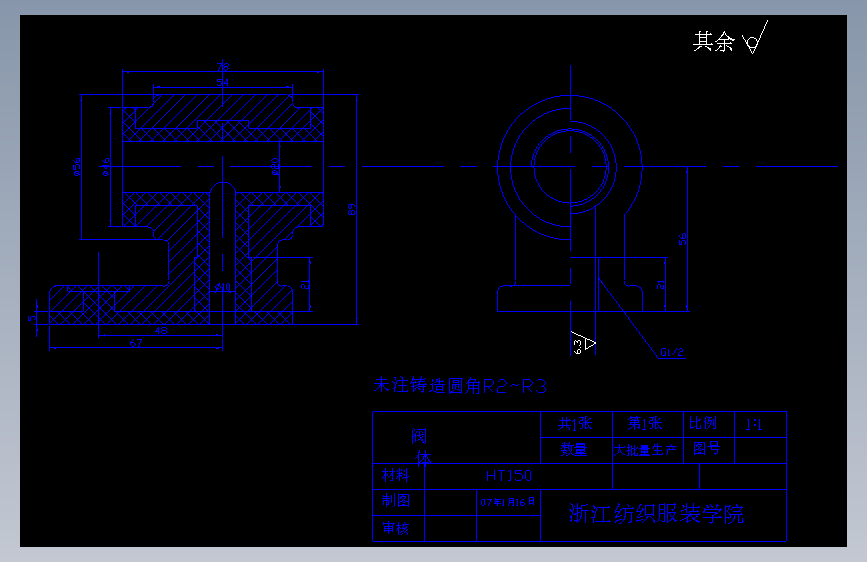Select the 48 horizontal dimension

pyautogui.click(x=161, y=330)
